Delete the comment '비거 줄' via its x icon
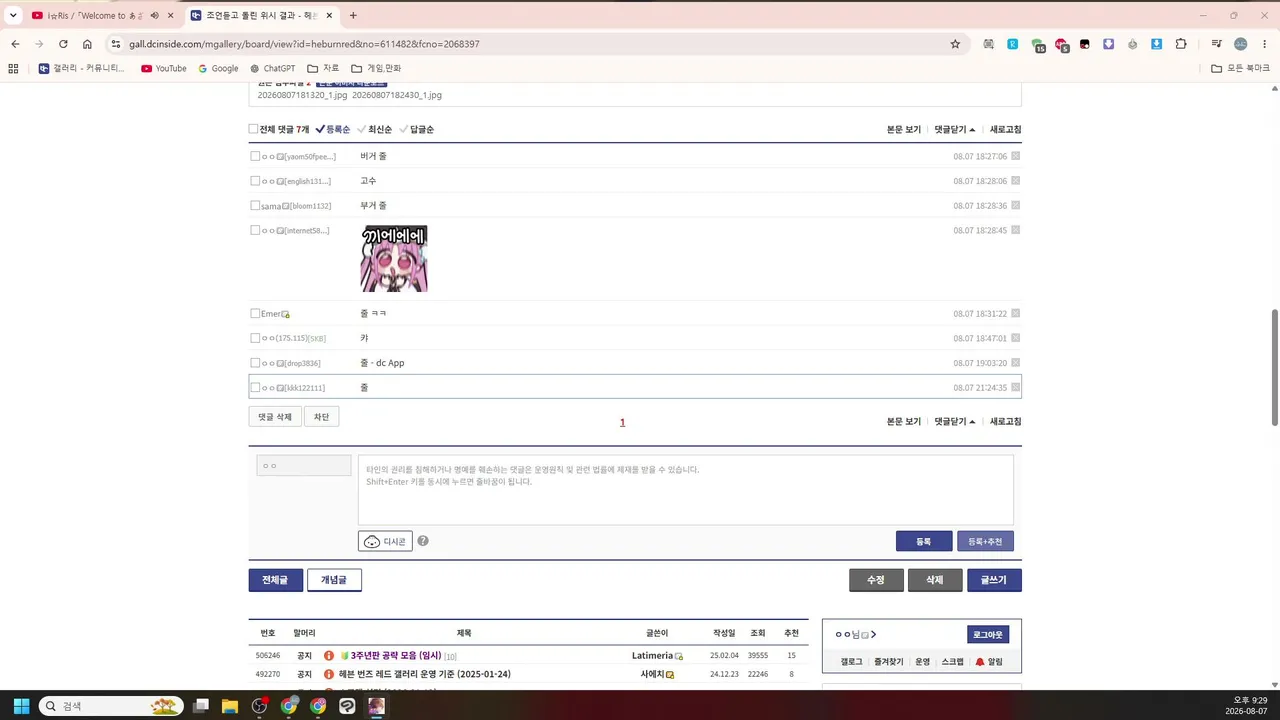 coord(1015,156)
